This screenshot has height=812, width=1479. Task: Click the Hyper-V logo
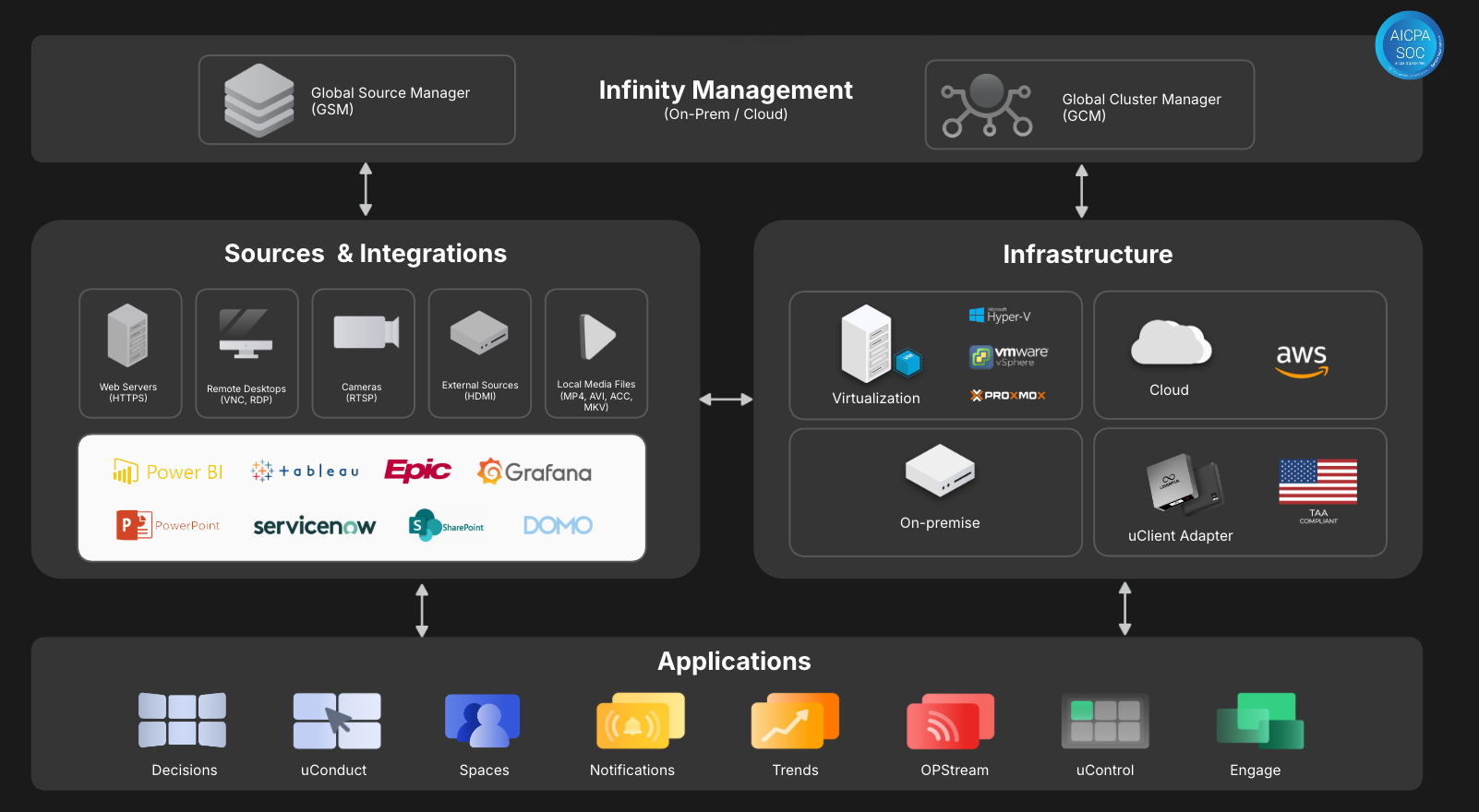(1000, 316)
